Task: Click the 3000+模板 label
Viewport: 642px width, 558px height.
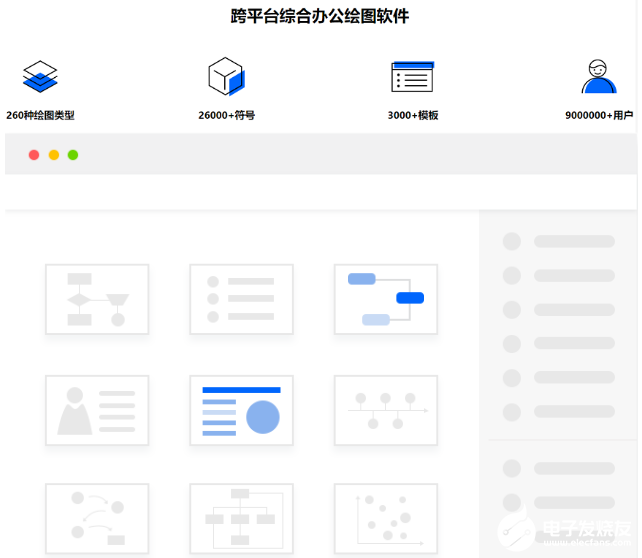Action: (412, 116)
